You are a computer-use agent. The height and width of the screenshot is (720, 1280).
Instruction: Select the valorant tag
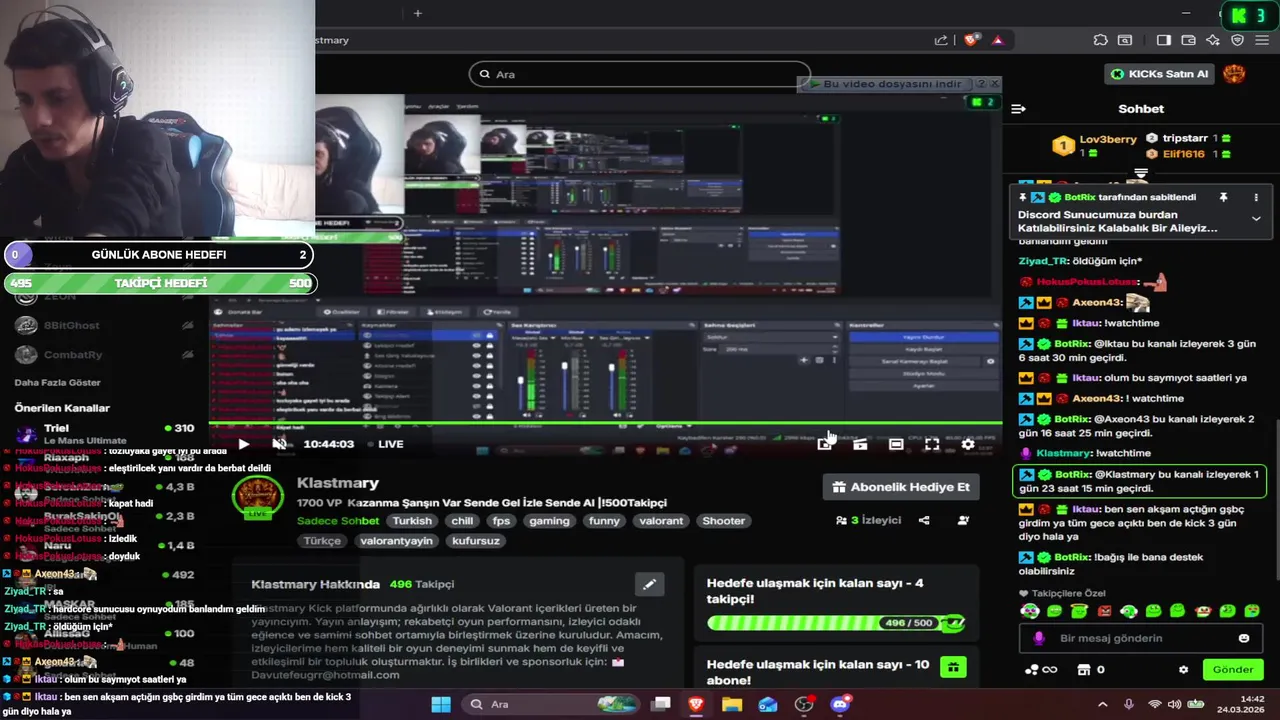(x=661, y=521)
